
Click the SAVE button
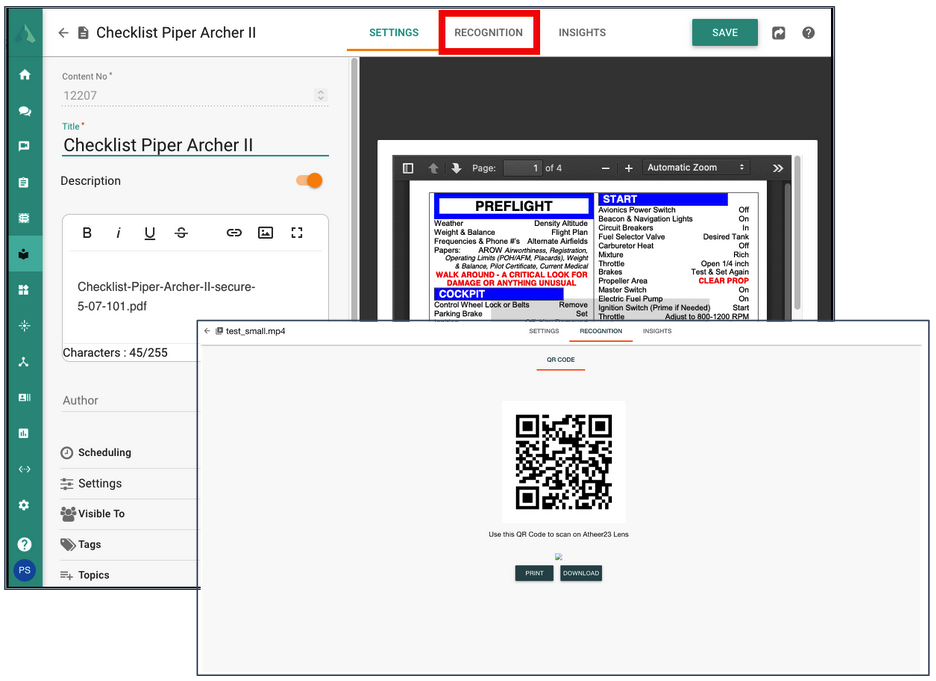click(725, 33)
